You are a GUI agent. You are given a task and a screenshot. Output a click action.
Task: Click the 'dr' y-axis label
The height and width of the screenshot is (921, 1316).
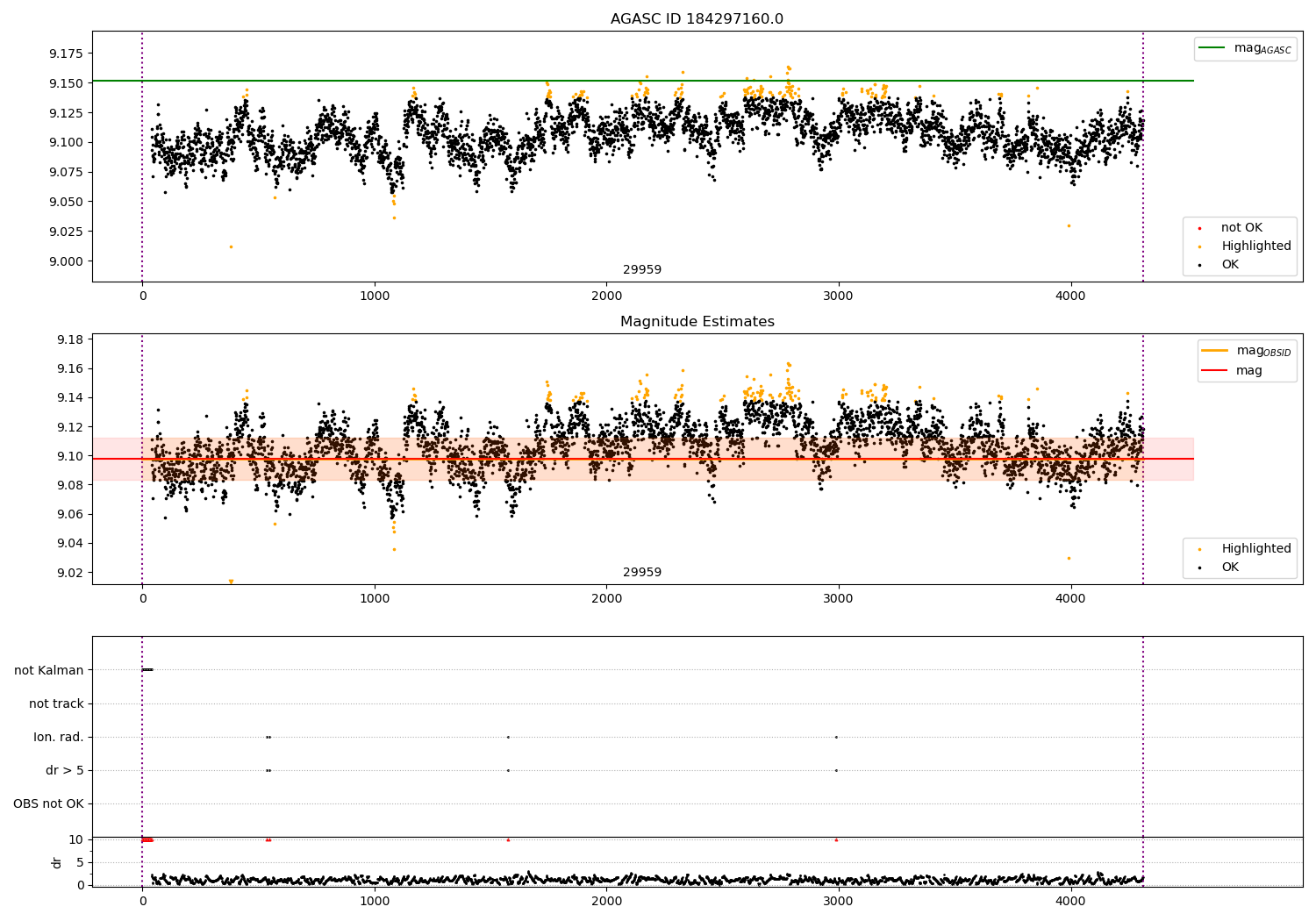[x=57, y=862]
